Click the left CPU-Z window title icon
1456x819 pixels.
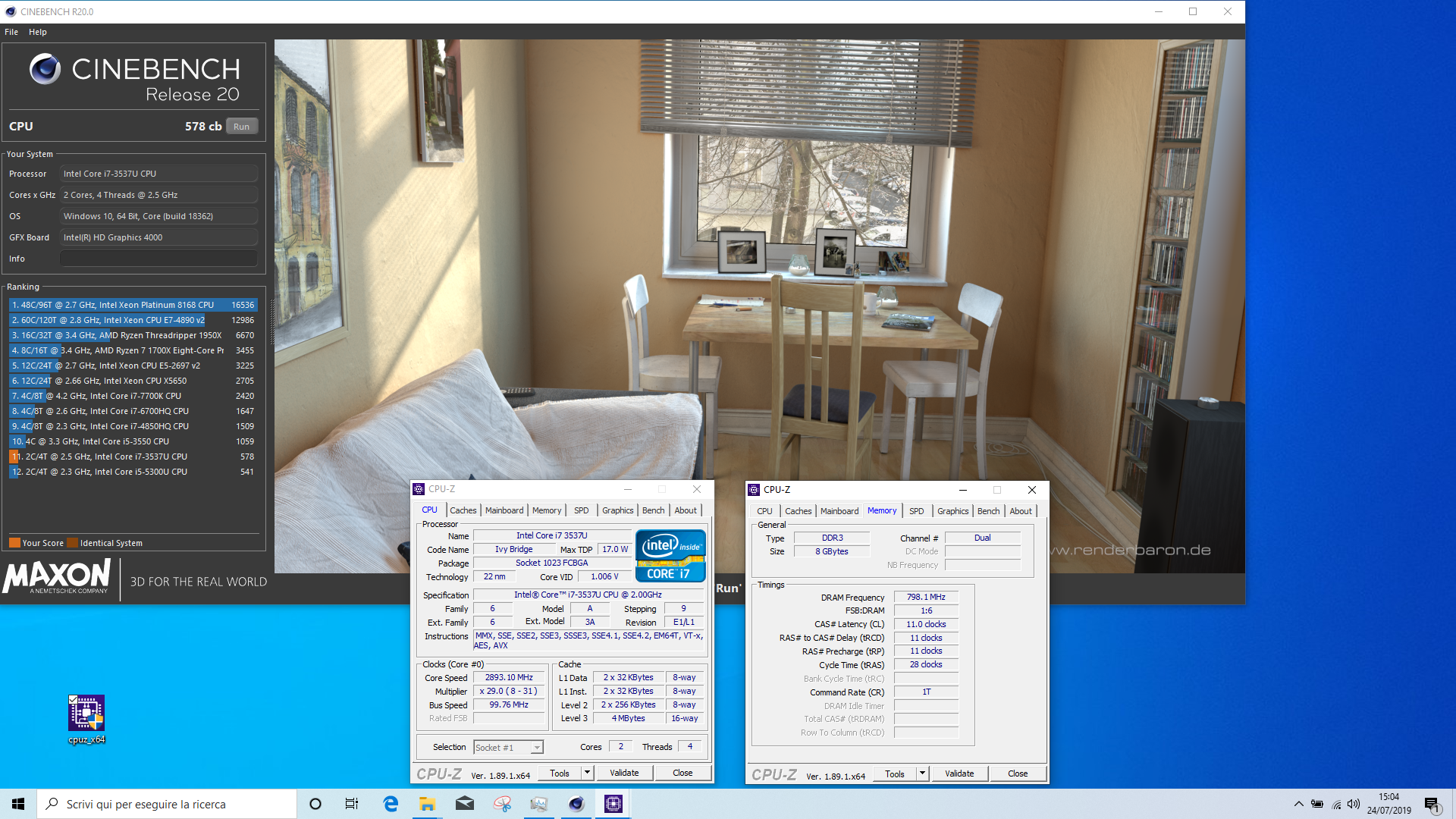419,489
